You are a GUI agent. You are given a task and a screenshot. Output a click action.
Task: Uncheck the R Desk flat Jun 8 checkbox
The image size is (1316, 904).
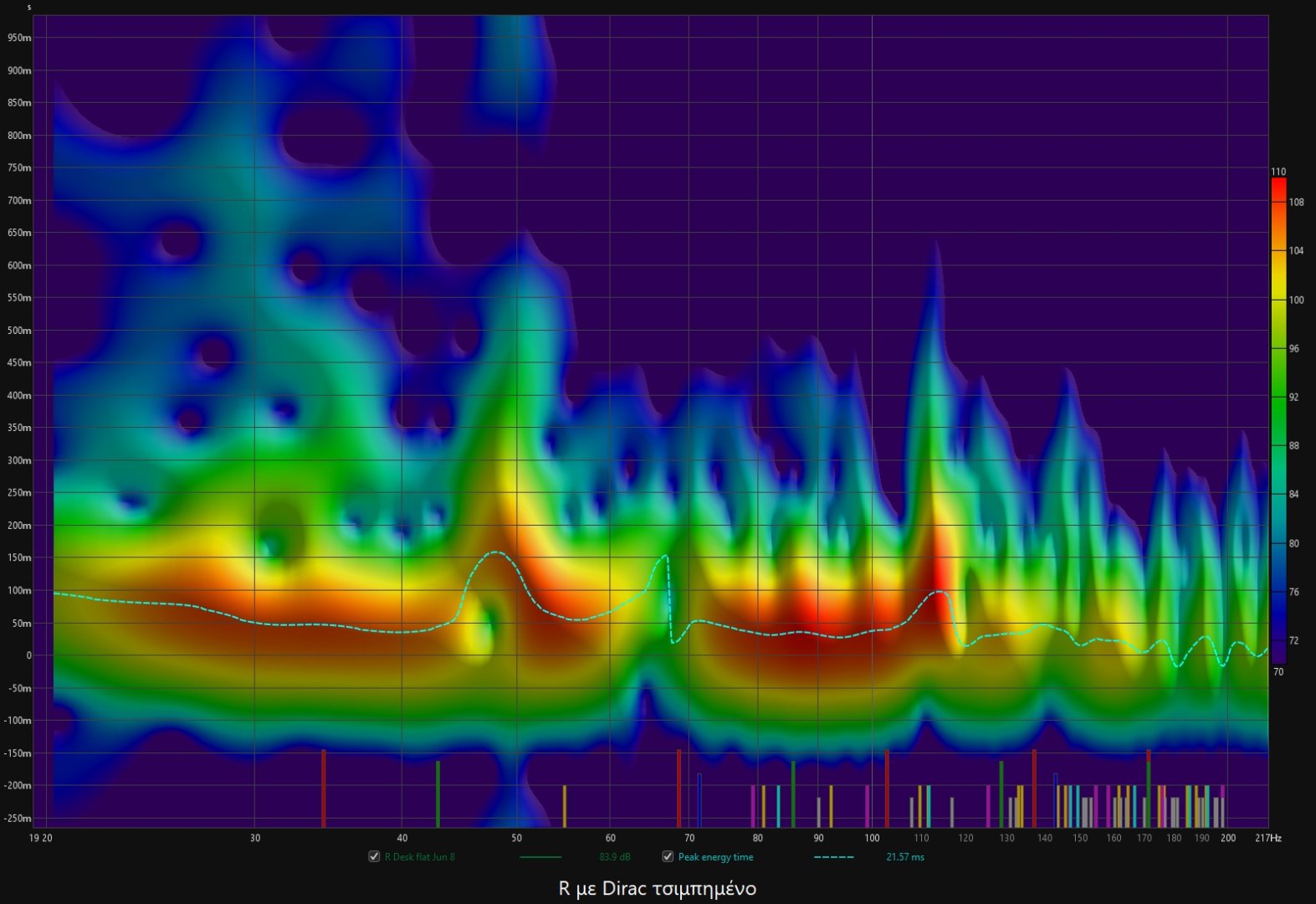point(374,856)
